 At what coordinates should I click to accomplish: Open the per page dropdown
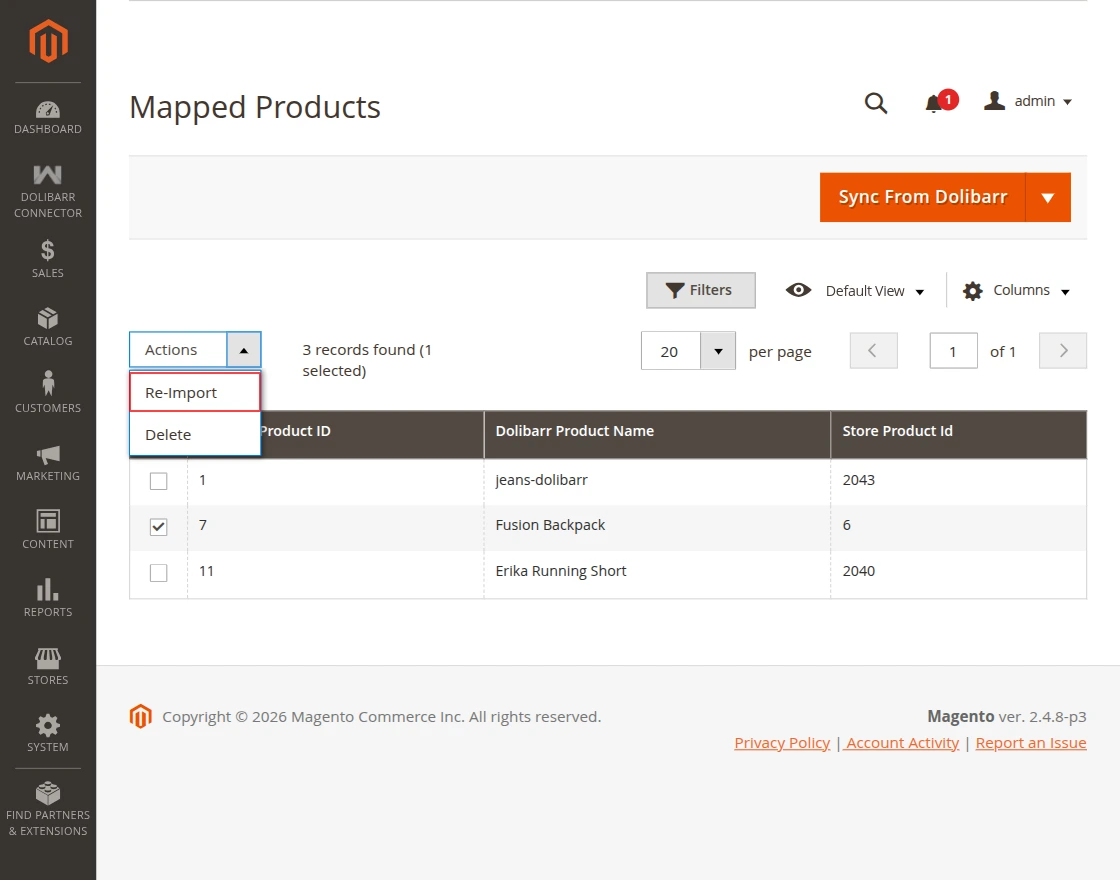716,351
